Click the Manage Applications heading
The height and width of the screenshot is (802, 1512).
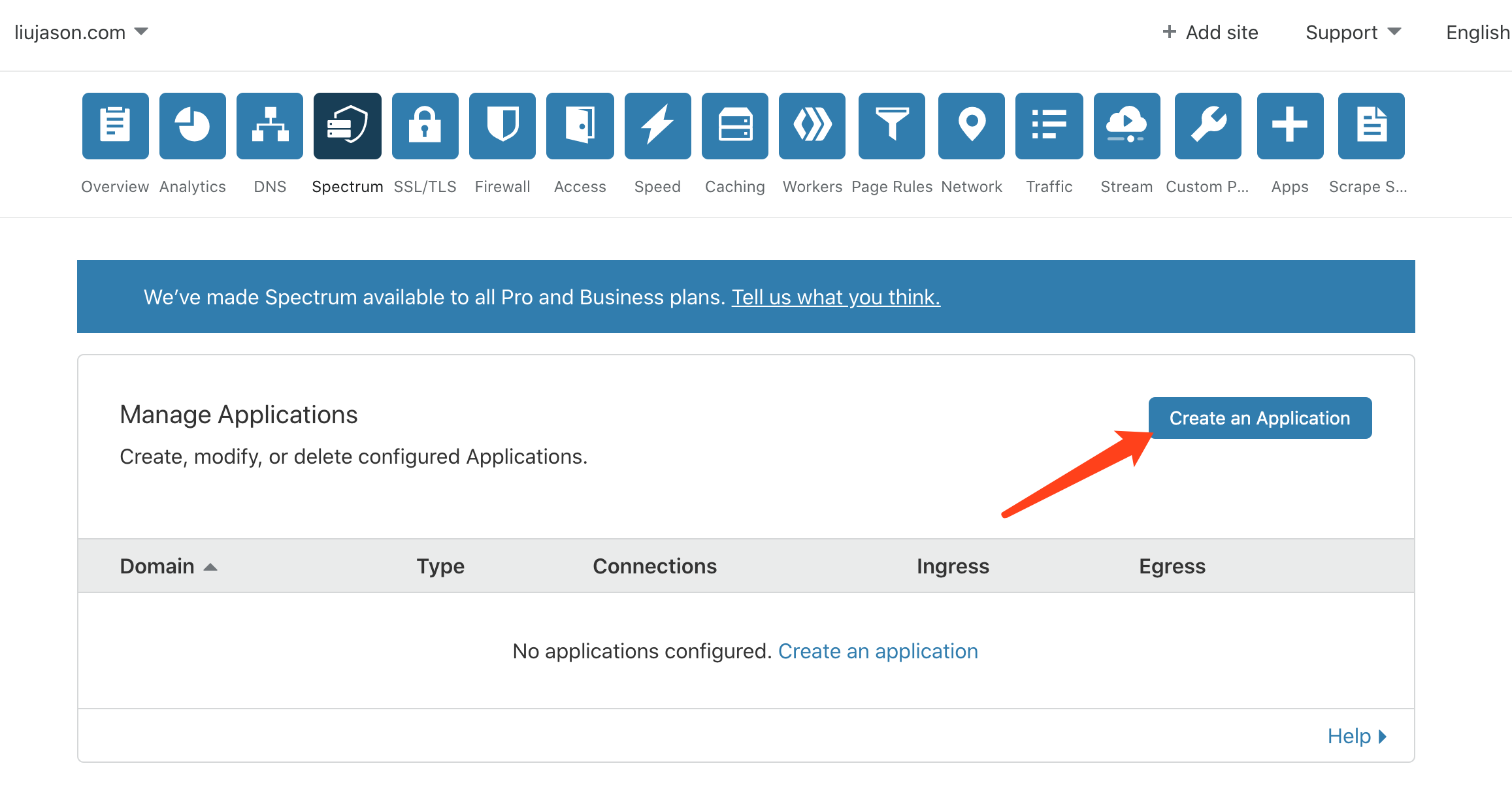point(238,415)
